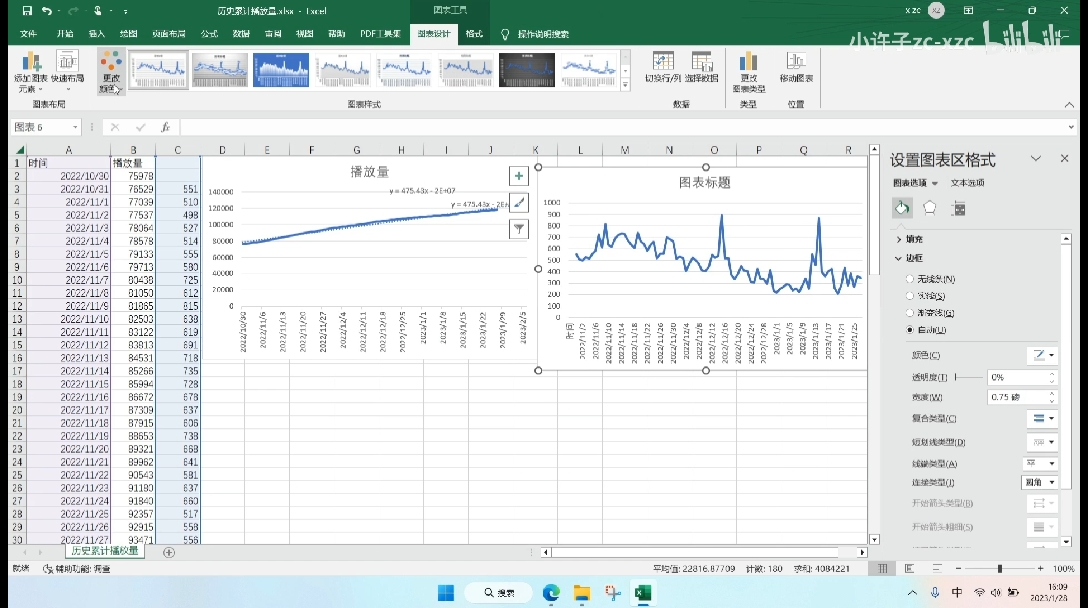Click the insert function fx icon

(165, 127)
